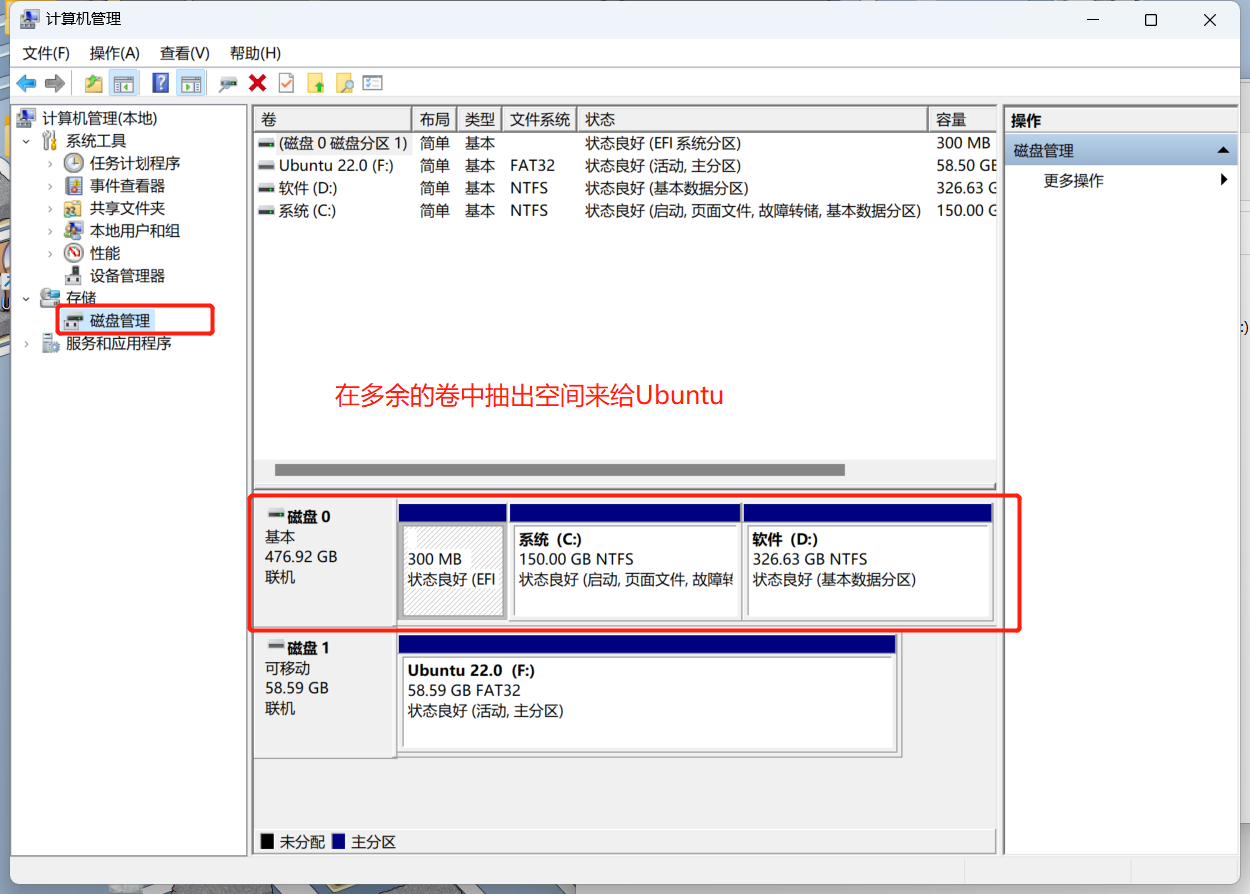Click the volume list horizontal scrollbar
The image size is (1250, 894).
(x=560, y=470)
